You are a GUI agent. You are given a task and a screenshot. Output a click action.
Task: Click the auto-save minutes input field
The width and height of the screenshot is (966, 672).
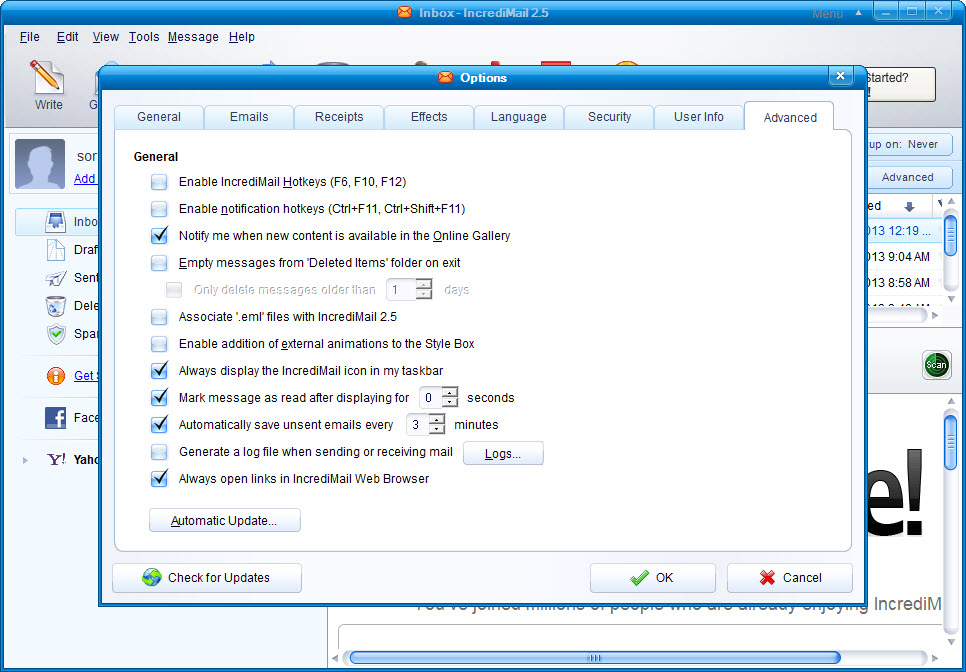coord(417,425)
